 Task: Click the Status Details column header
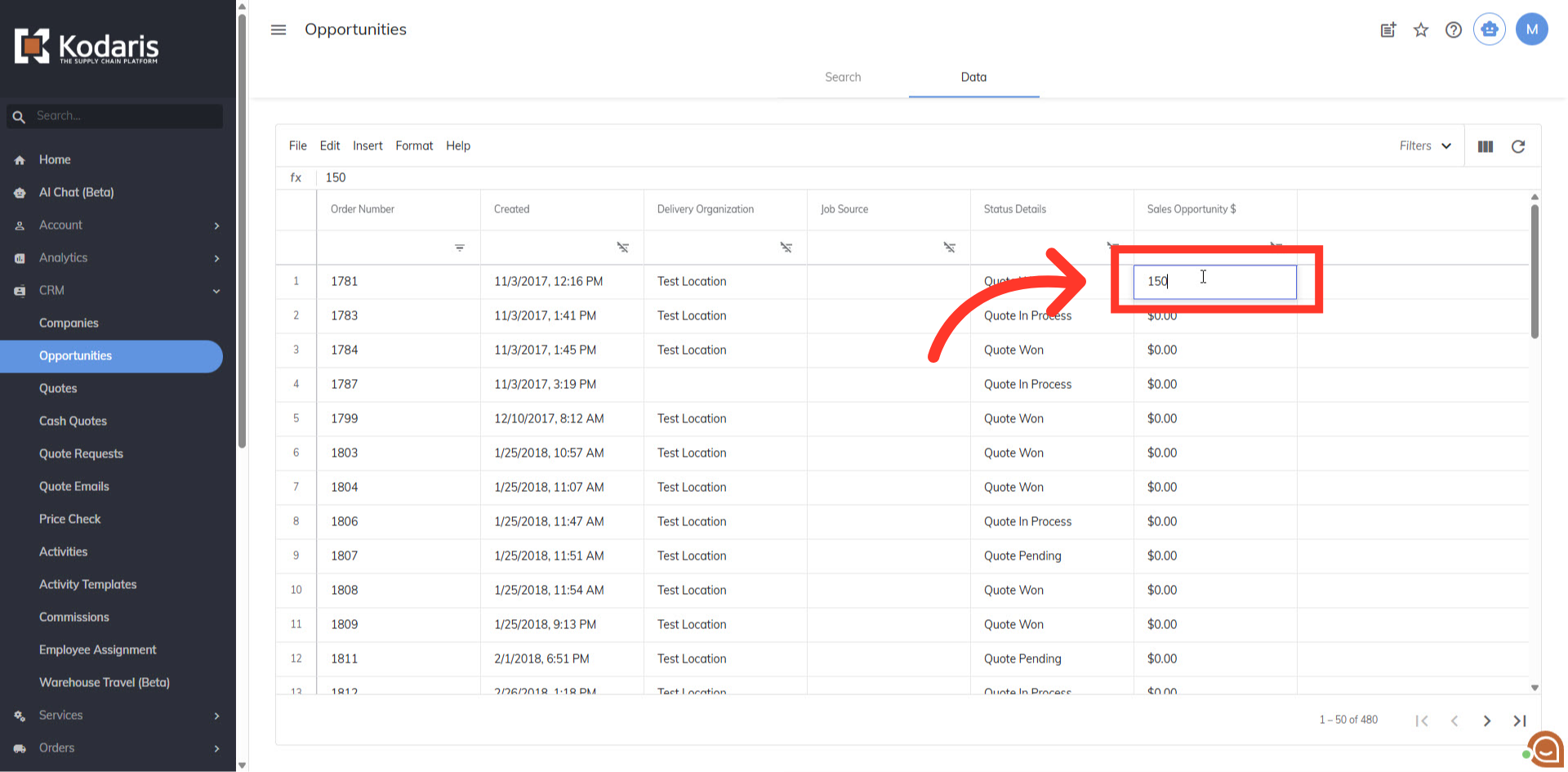1052,209
